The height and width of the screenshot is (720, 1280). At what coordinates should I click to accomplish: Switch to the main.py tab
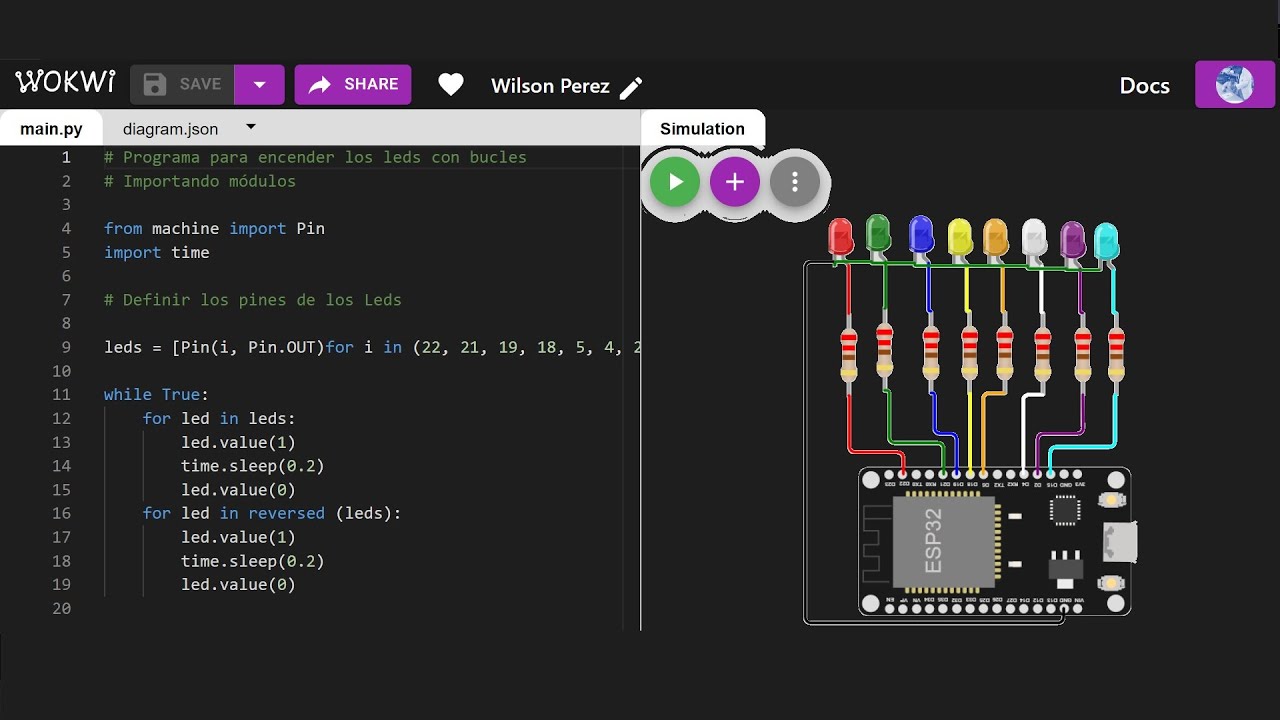pos(51,129)
